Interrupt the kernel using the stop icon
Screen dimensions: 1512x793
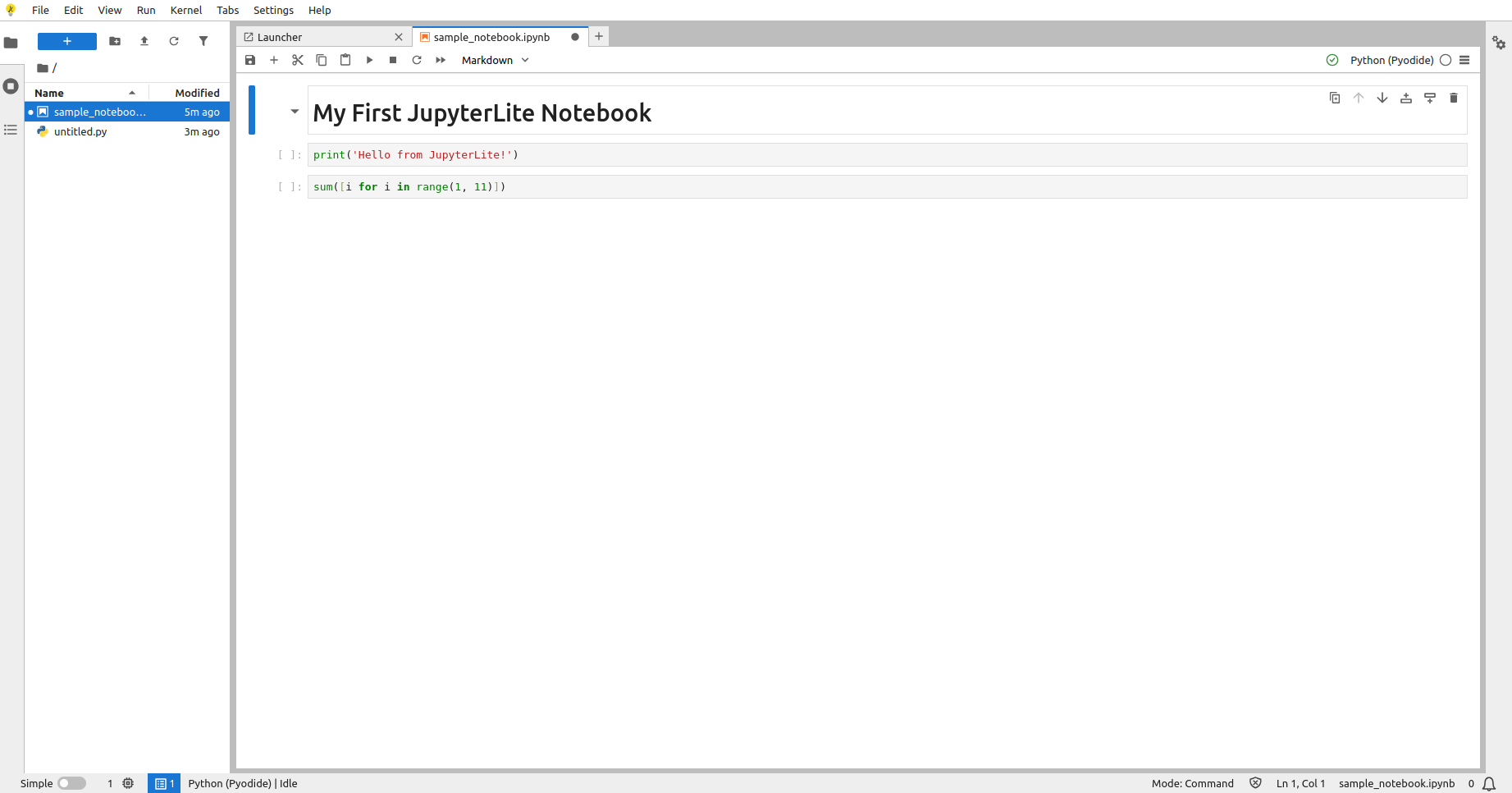[393, 60]
